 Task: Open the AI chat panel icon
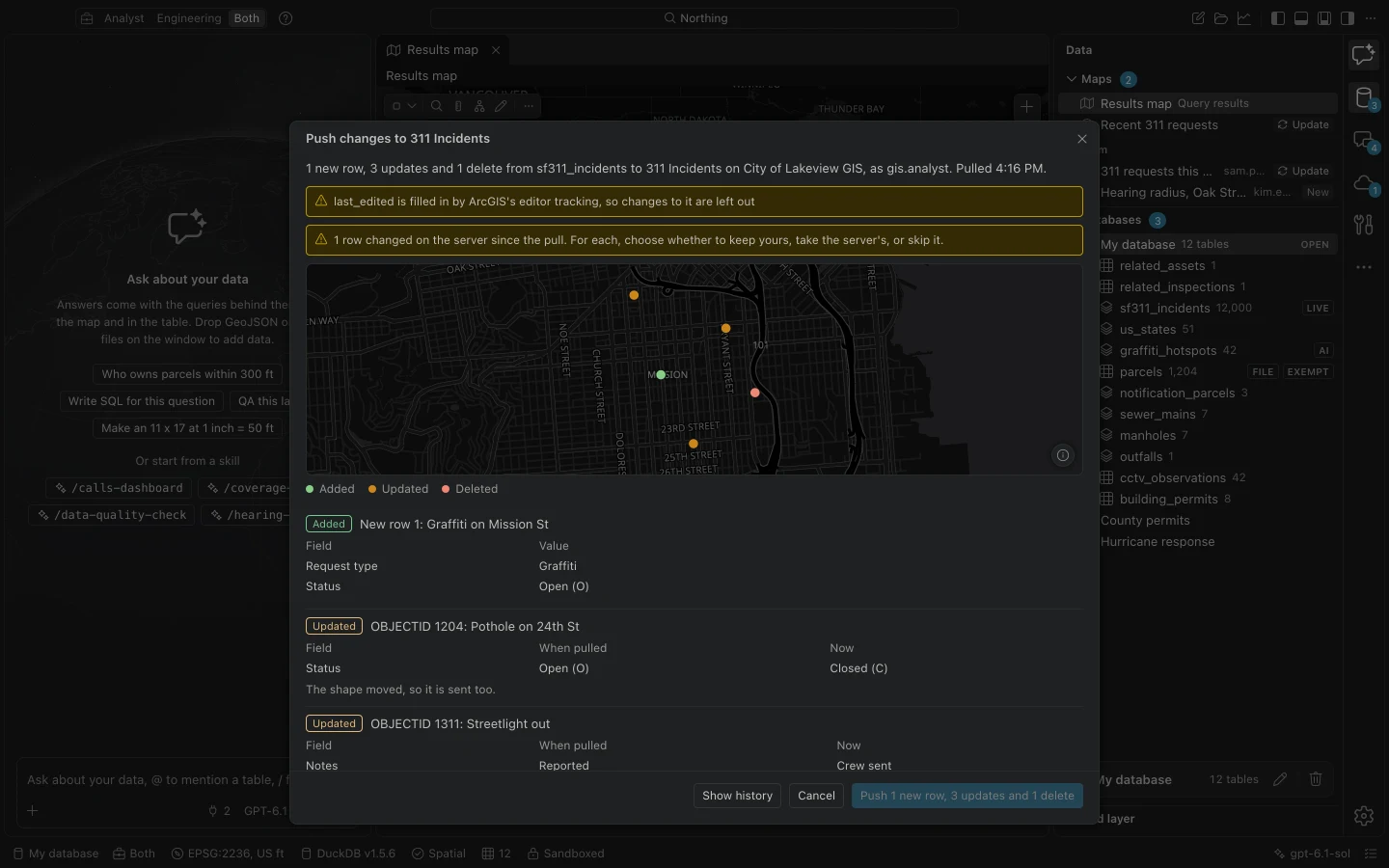pos(1364,55)
